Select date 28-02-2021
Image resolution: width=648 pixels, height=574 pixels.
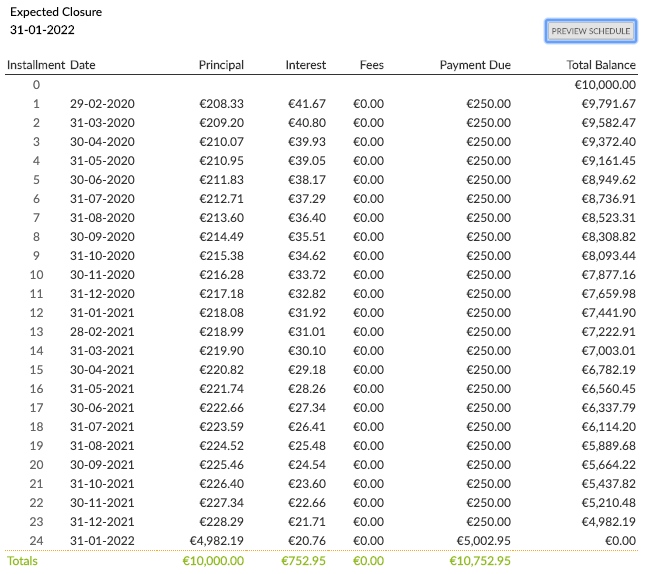102,332
